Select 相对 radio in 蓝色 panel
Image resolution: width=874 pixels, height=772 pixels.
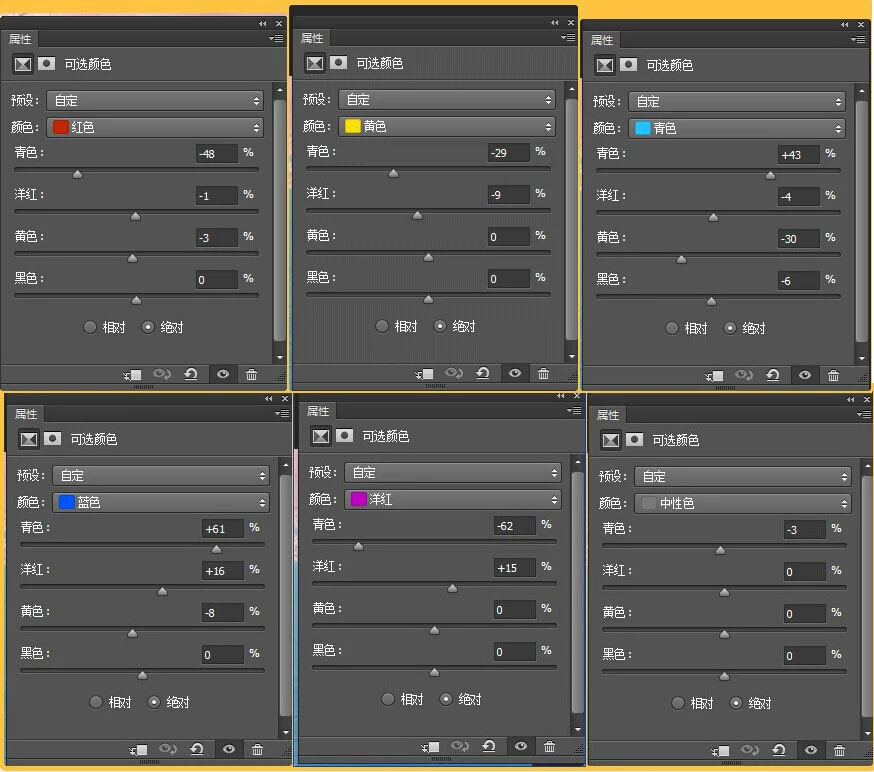point(96,702)
